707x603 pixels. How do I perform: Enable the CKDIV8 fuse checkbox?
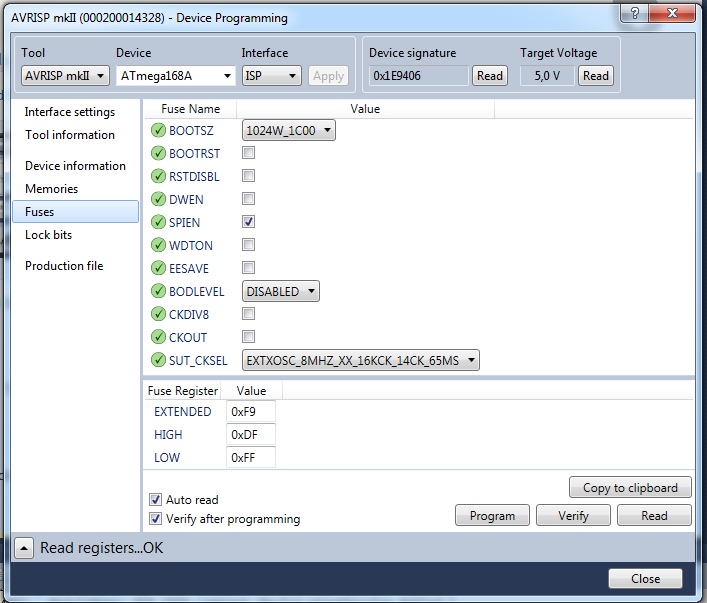[x=248, y=313]
